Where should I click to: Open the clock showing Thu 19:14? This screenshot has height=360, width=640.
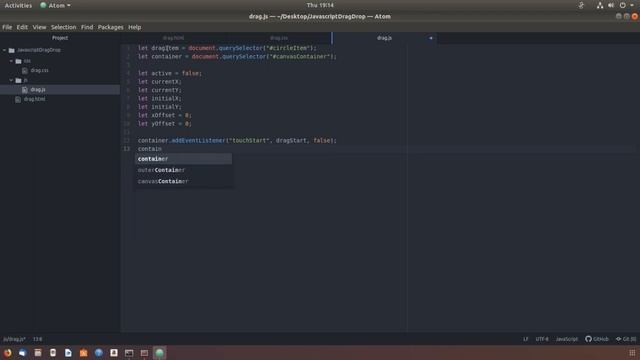[x=320, y=5]
